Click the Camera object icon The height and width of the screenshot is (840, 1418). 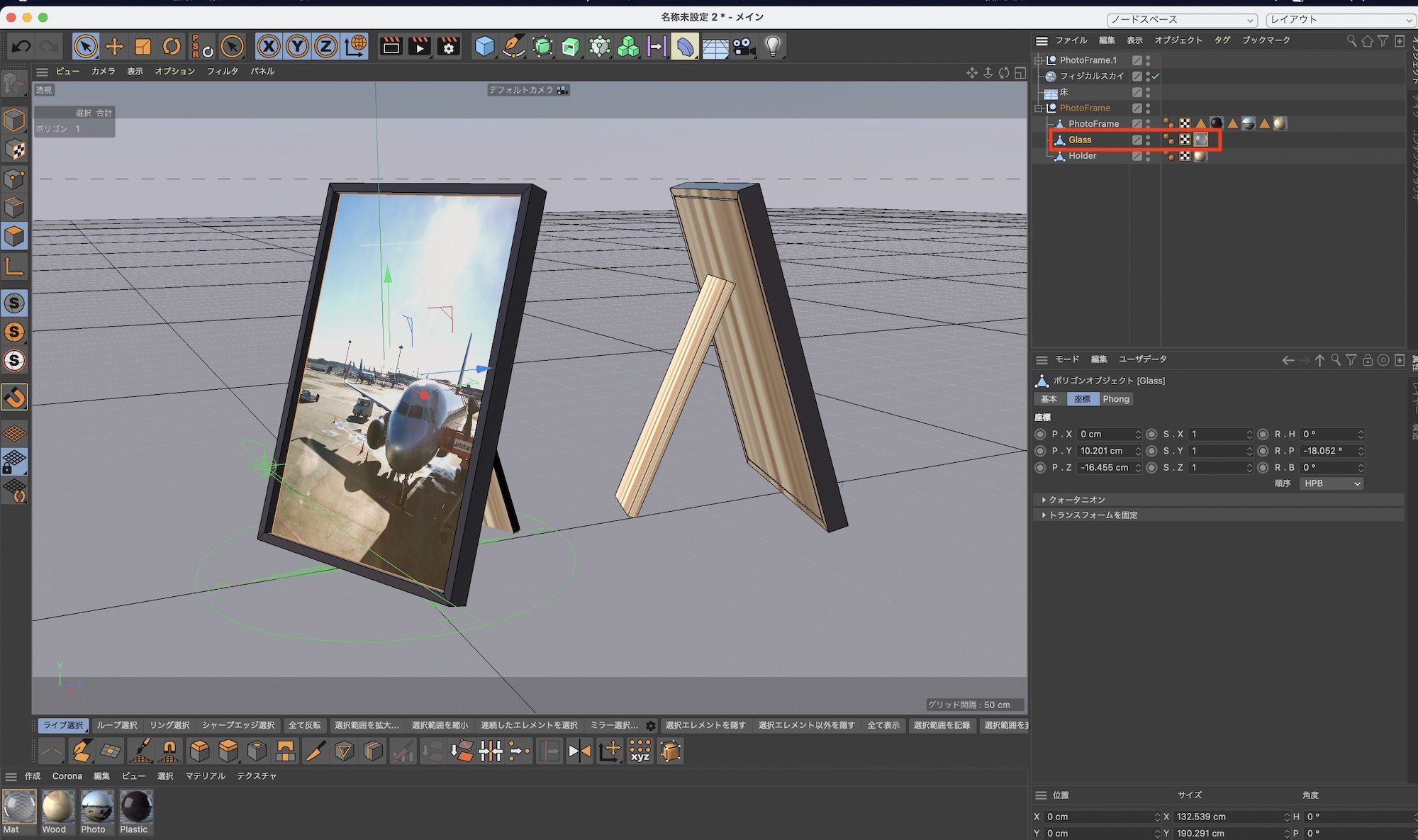(x=743, y=47)
